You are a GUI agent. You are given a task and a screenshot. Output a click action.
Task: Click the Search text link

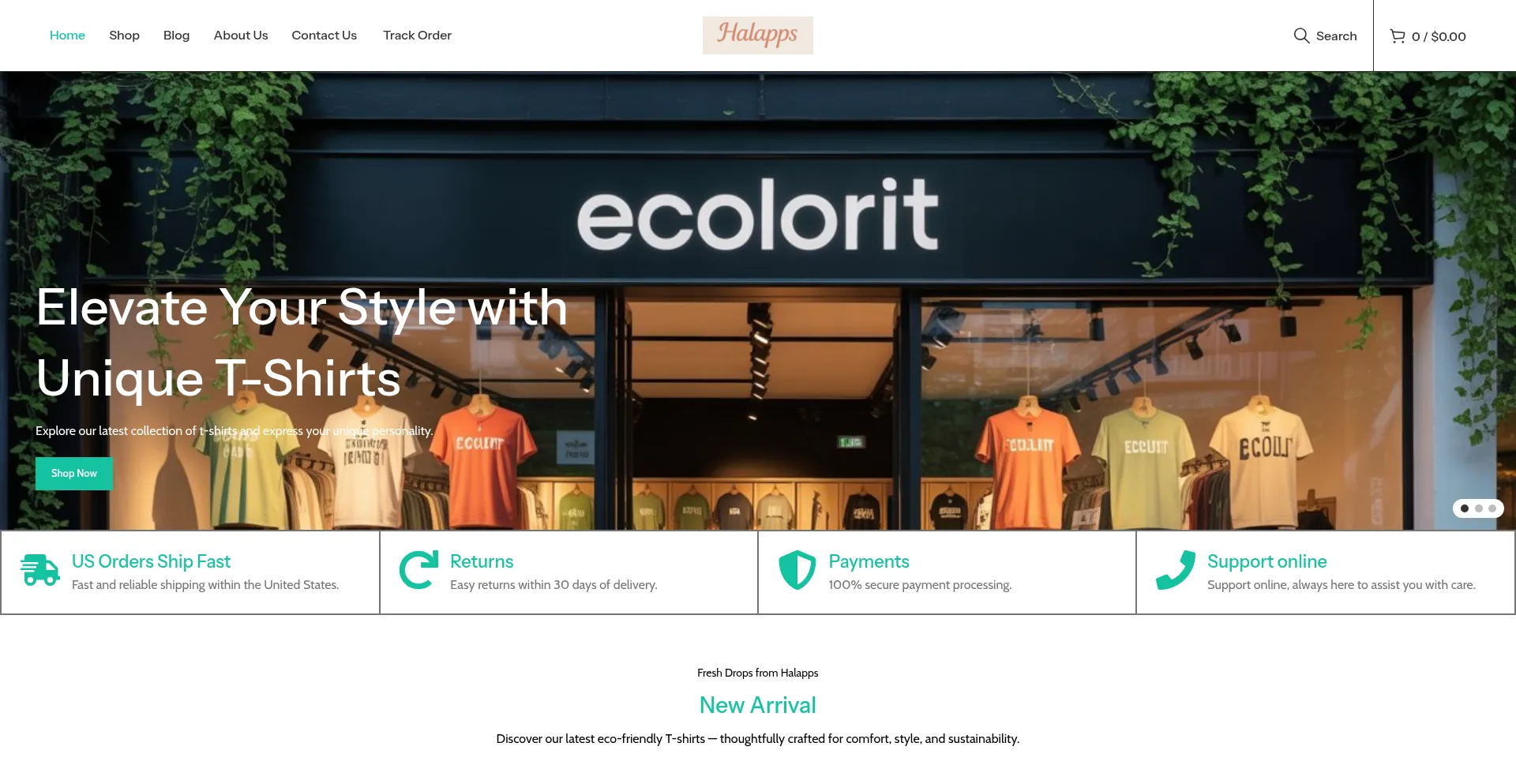click(1336, 36)
